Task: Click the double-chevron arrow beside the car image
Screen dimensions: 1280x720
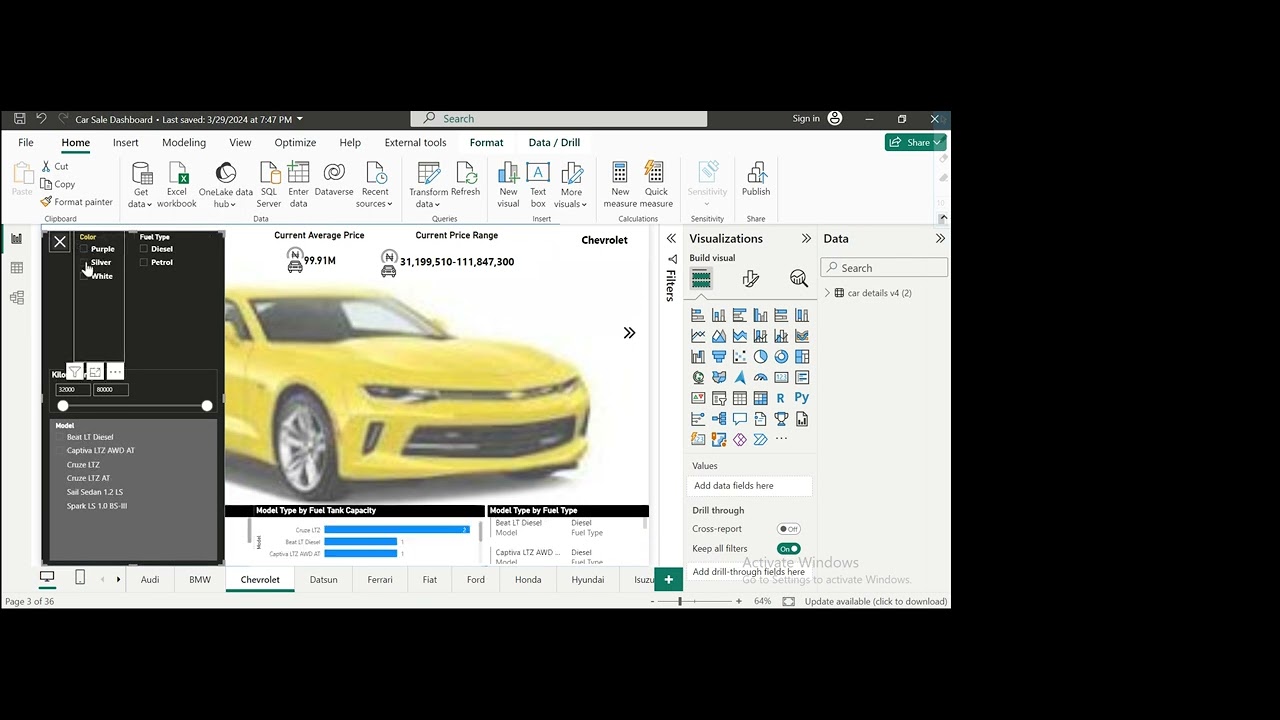Action: coord(629,333)
